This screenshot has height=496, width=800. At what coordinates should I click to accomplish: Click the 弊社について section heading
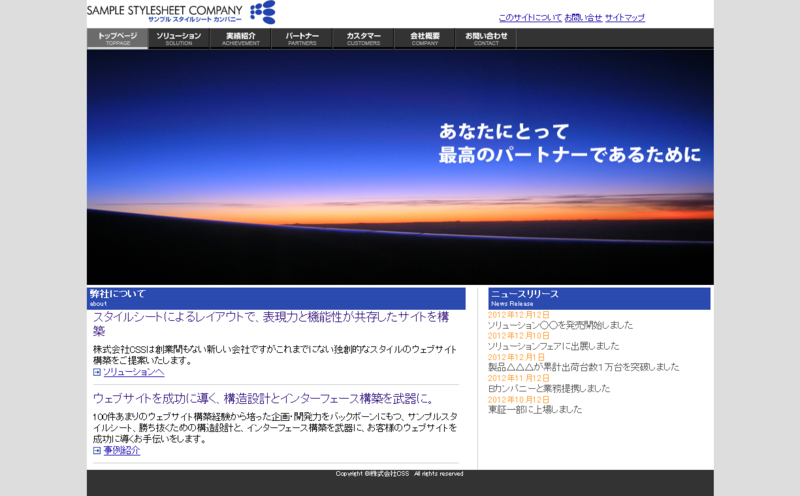click(x=276, y=299)
